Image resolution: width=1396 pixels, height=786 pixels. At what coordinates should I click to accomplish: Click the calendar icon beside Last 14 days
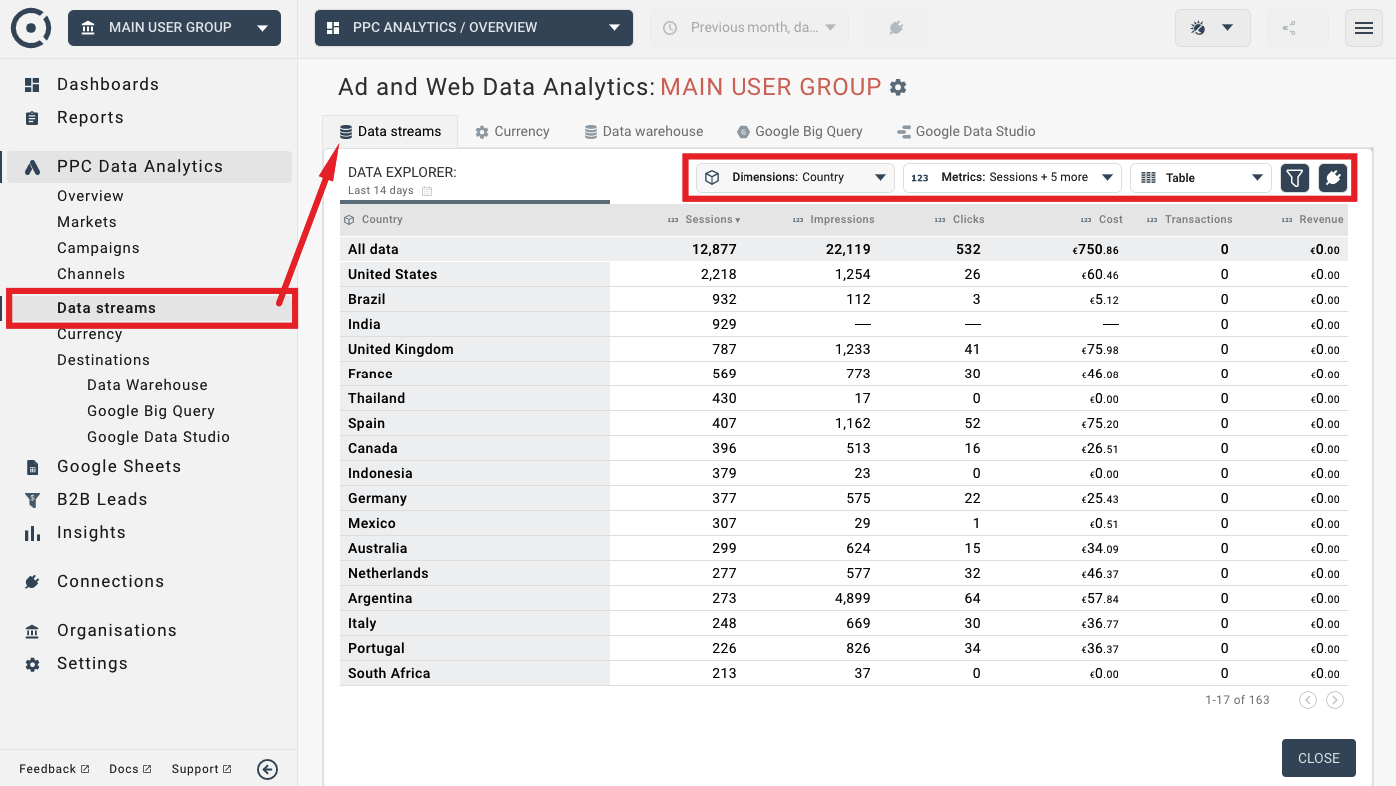(x=427, y=191)
